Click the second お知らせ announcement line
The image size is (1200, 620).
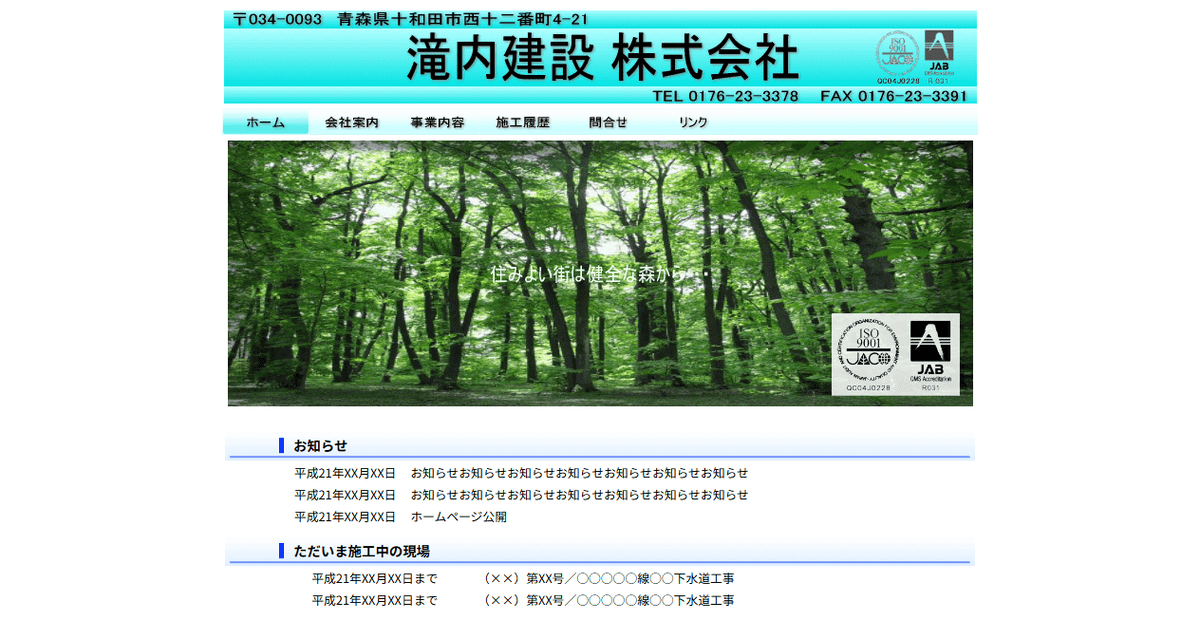click(580, 495)
